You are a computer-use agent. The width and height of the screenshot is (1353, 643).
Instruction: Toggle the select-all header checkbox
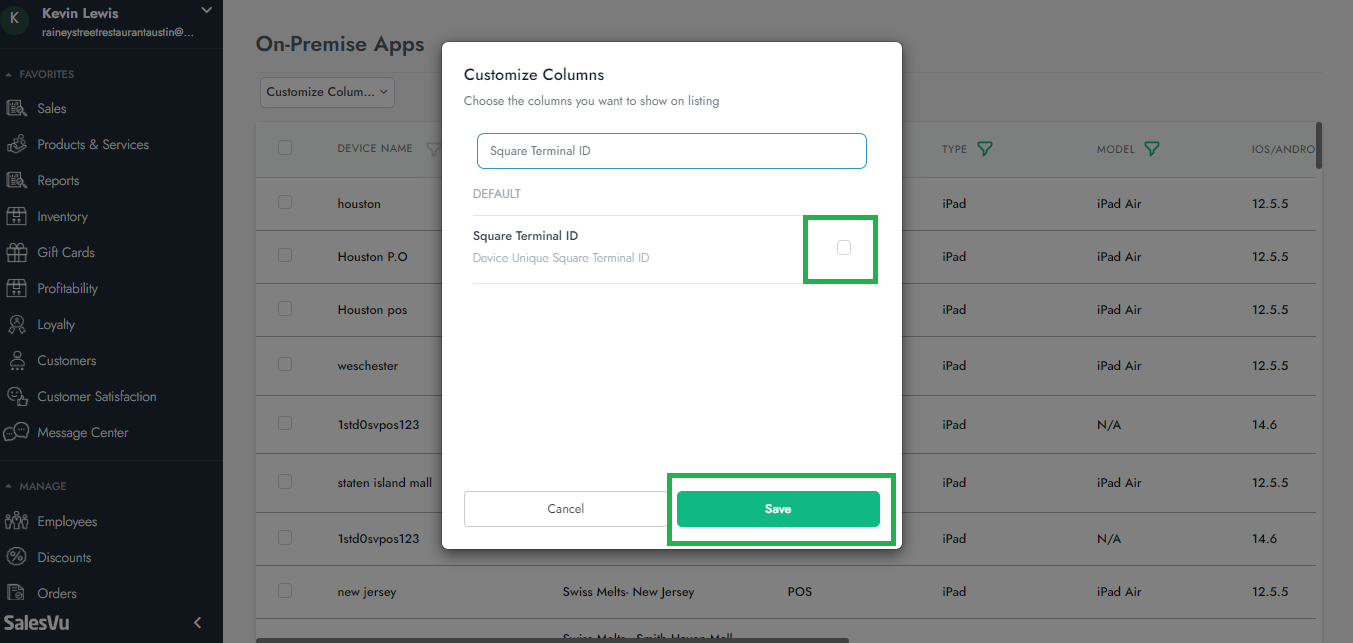(285, 148)
